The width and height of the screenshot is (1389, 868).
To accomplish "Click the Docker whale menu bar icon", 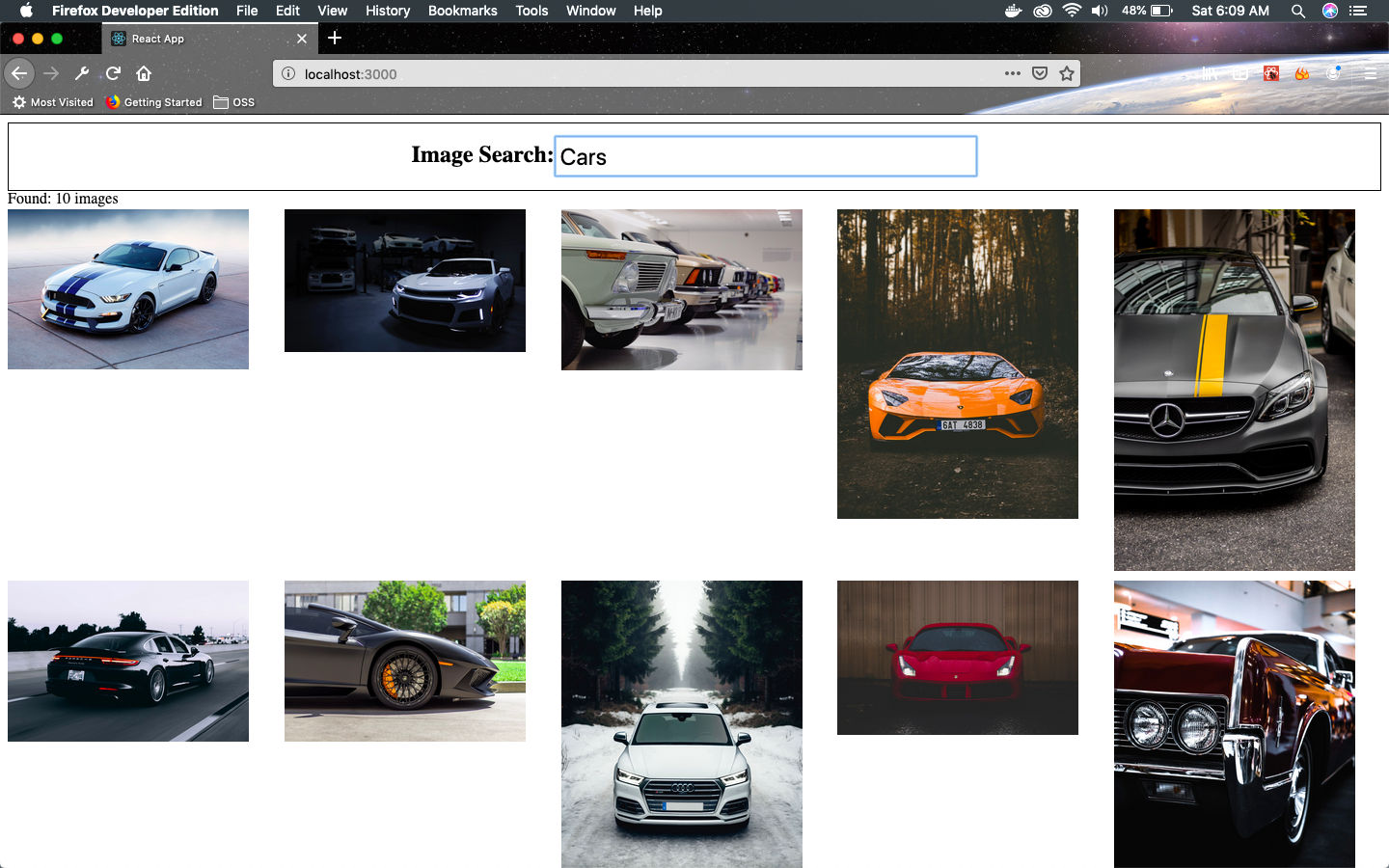I will 1013,11.
